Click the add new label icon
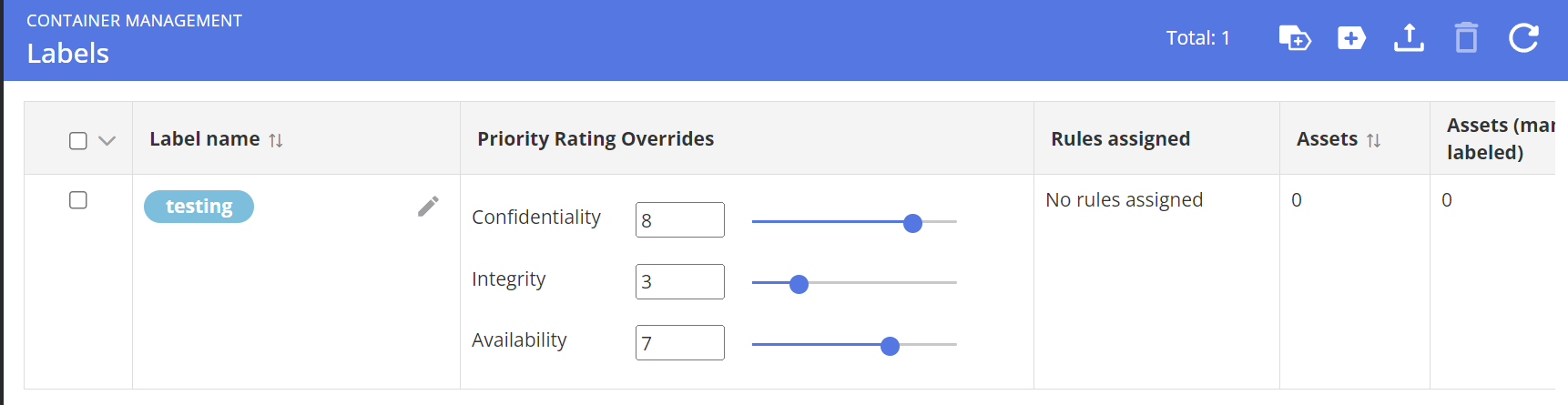1568x405 pixels. (1351, 38)
